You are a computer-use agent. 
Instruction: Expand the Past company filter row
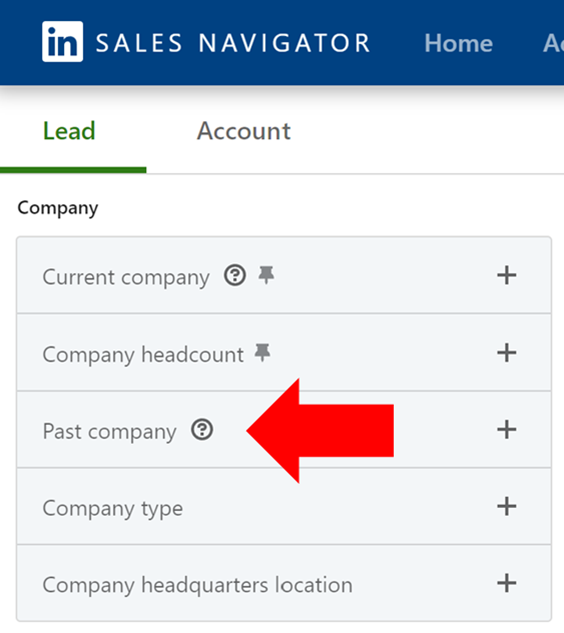[284, 430]
